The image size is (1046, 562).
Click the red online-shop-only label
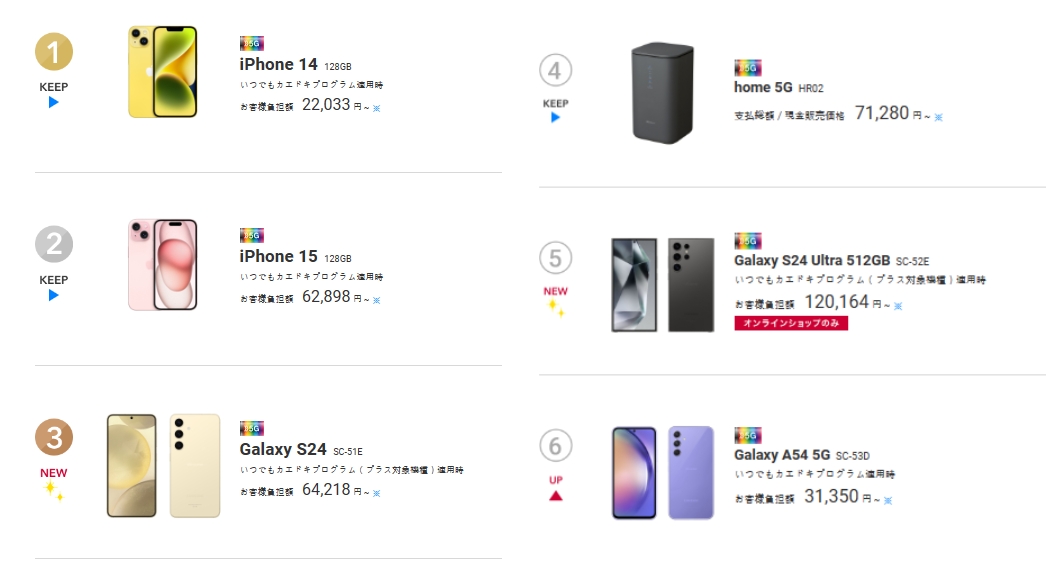791,323
